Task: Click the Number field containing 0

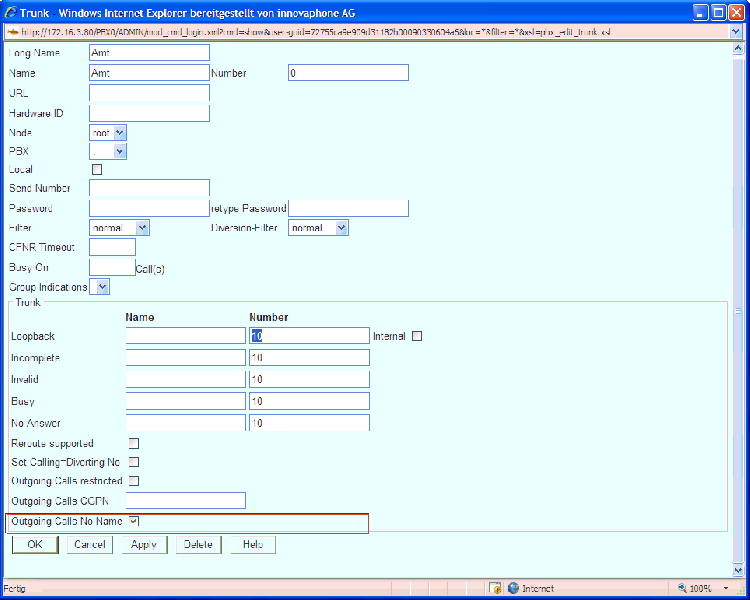Action: (x=348, y=73)
